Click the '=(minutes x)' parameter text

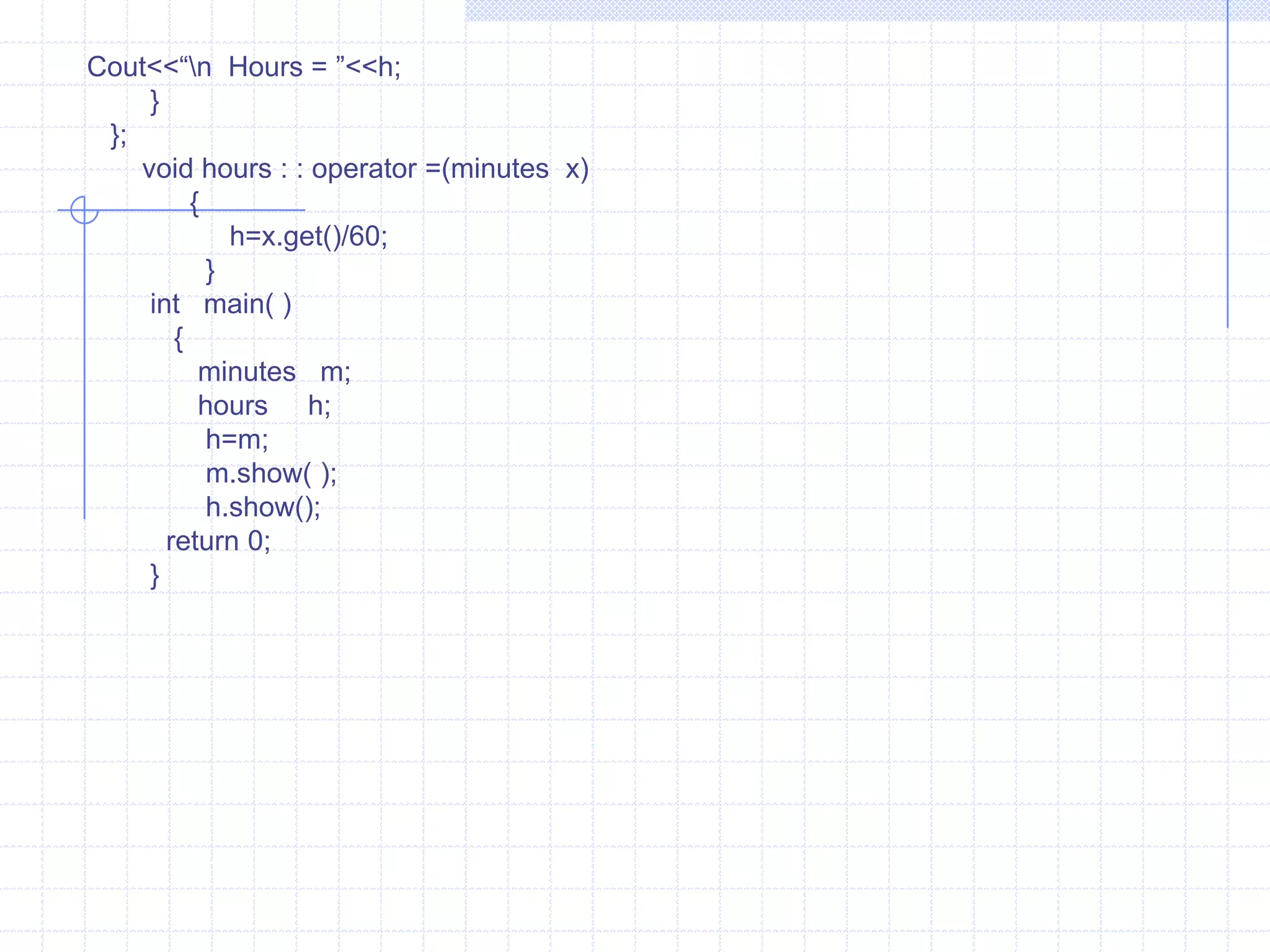tap(507, 169)
